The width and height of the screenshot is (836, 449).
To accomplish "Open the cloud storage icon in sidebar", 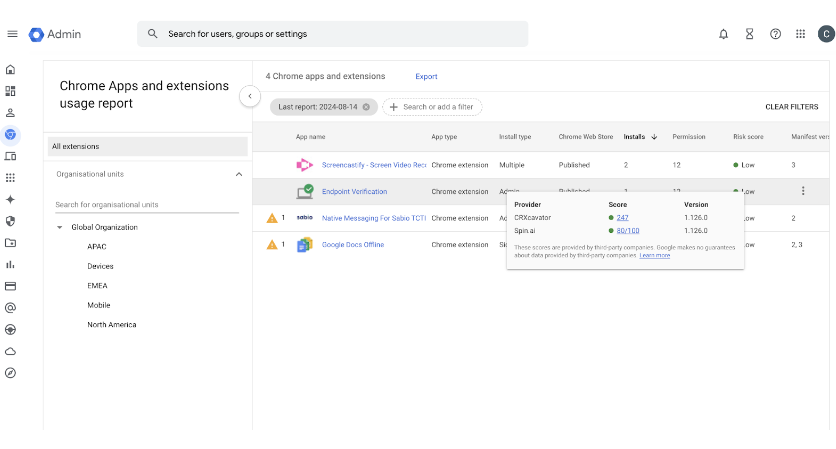I will pos(10,351).
